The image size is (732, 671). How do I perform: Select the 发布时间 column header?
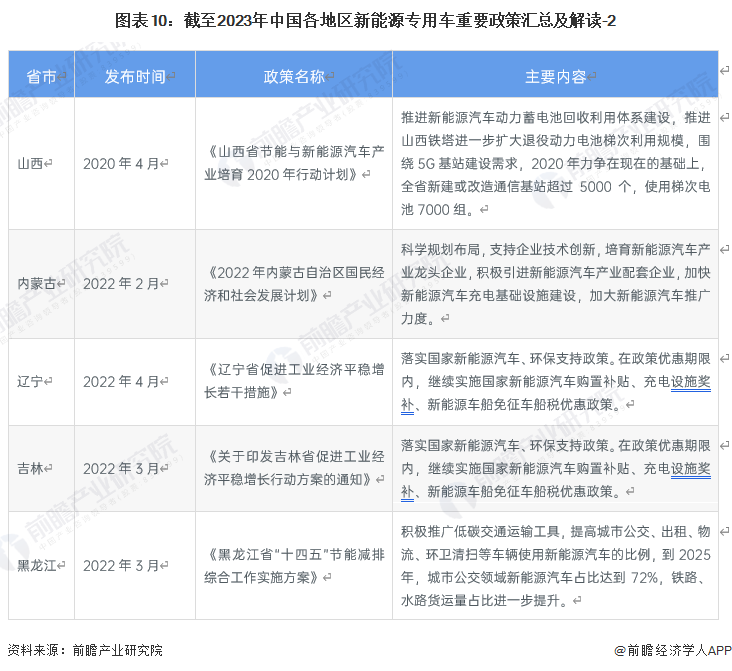(x=135, y=77)
